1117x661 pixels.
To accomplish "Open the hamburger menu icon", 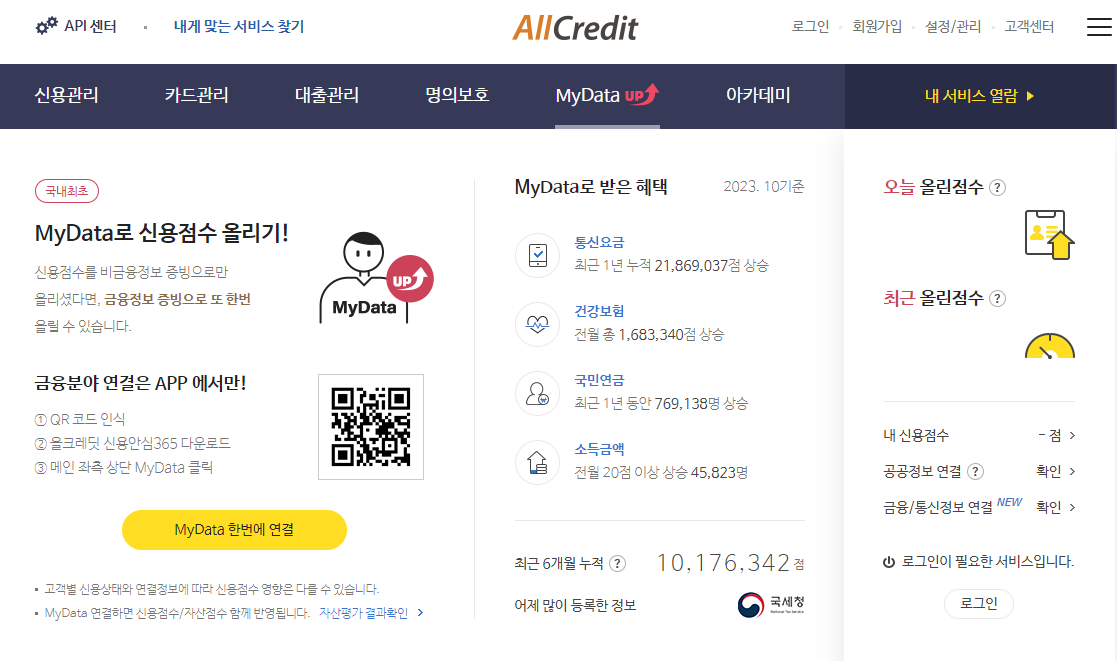I will pos(1098,26).
